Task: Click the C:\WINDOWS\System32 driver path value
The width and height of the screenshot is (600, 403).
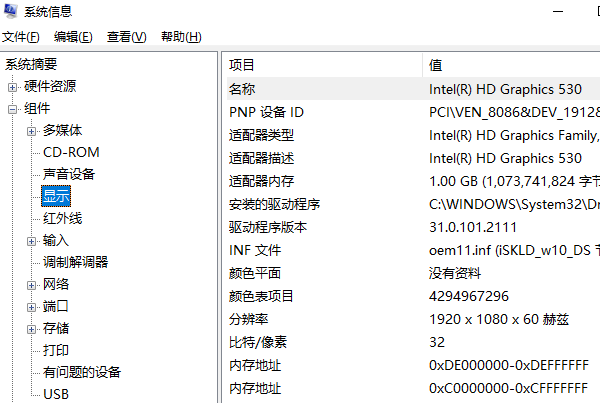Action: coord(514,204)
